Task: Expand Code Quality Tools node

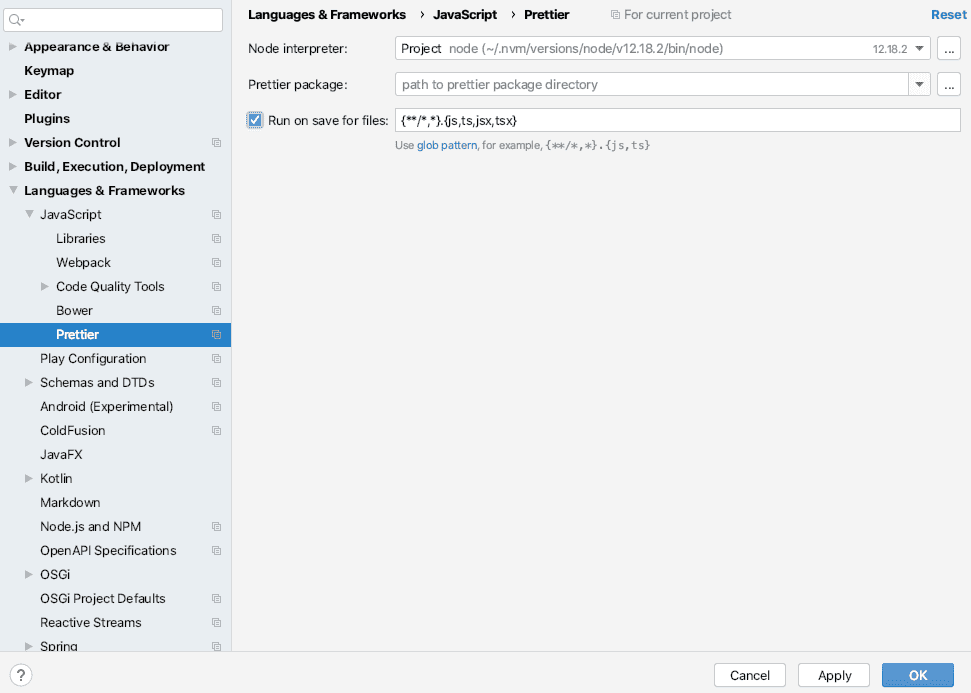Action: pyautogui.click(x=45, y=287)
